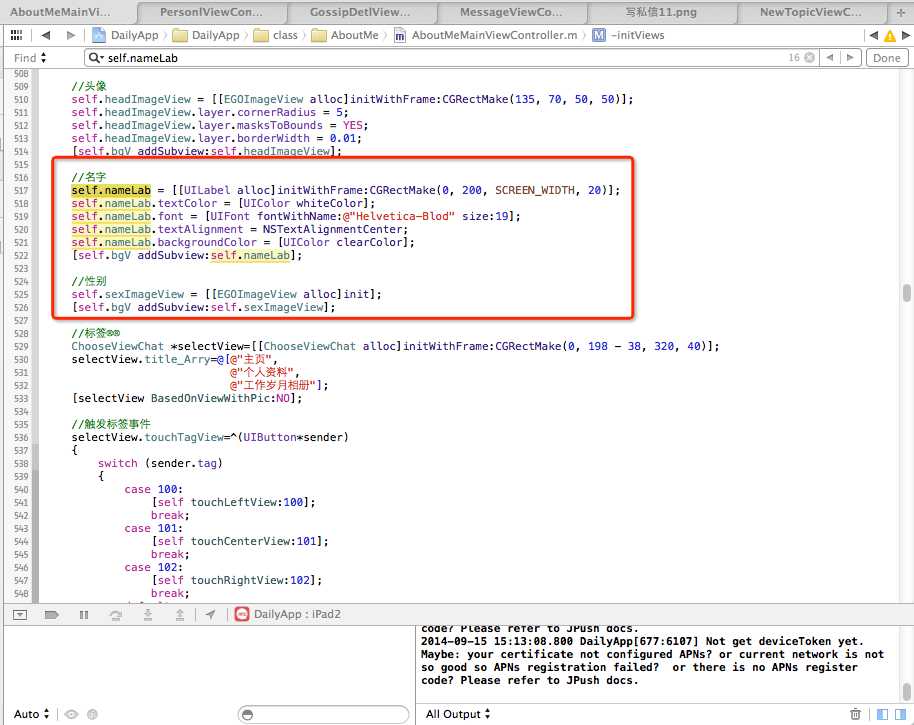Click the method M icon before -initViews
Image resolution: width=914 pixels, height=725 pixels.
[599, 35]
